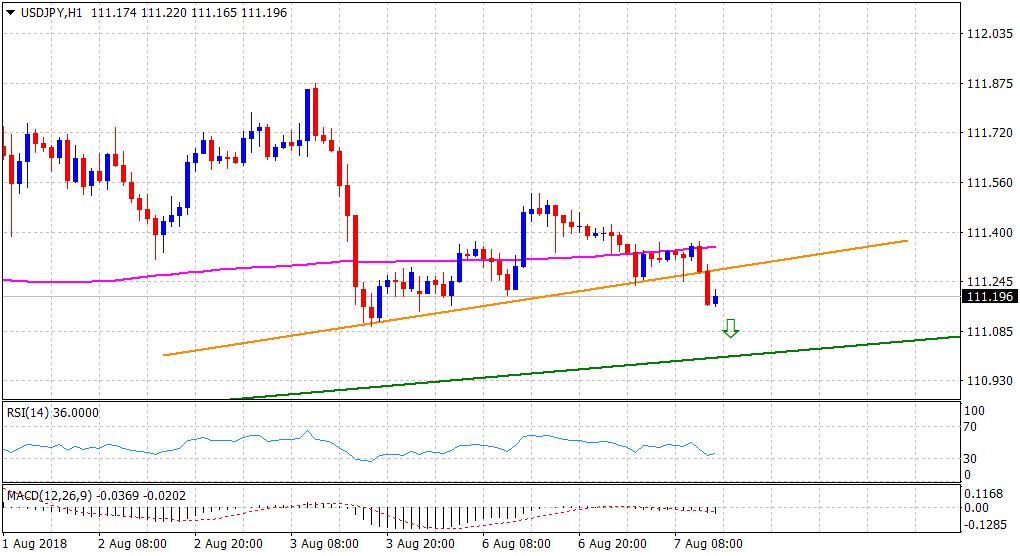Click the 7 Aug 08:00 time label
The image size is (1020, 556).
pos(708,544)
